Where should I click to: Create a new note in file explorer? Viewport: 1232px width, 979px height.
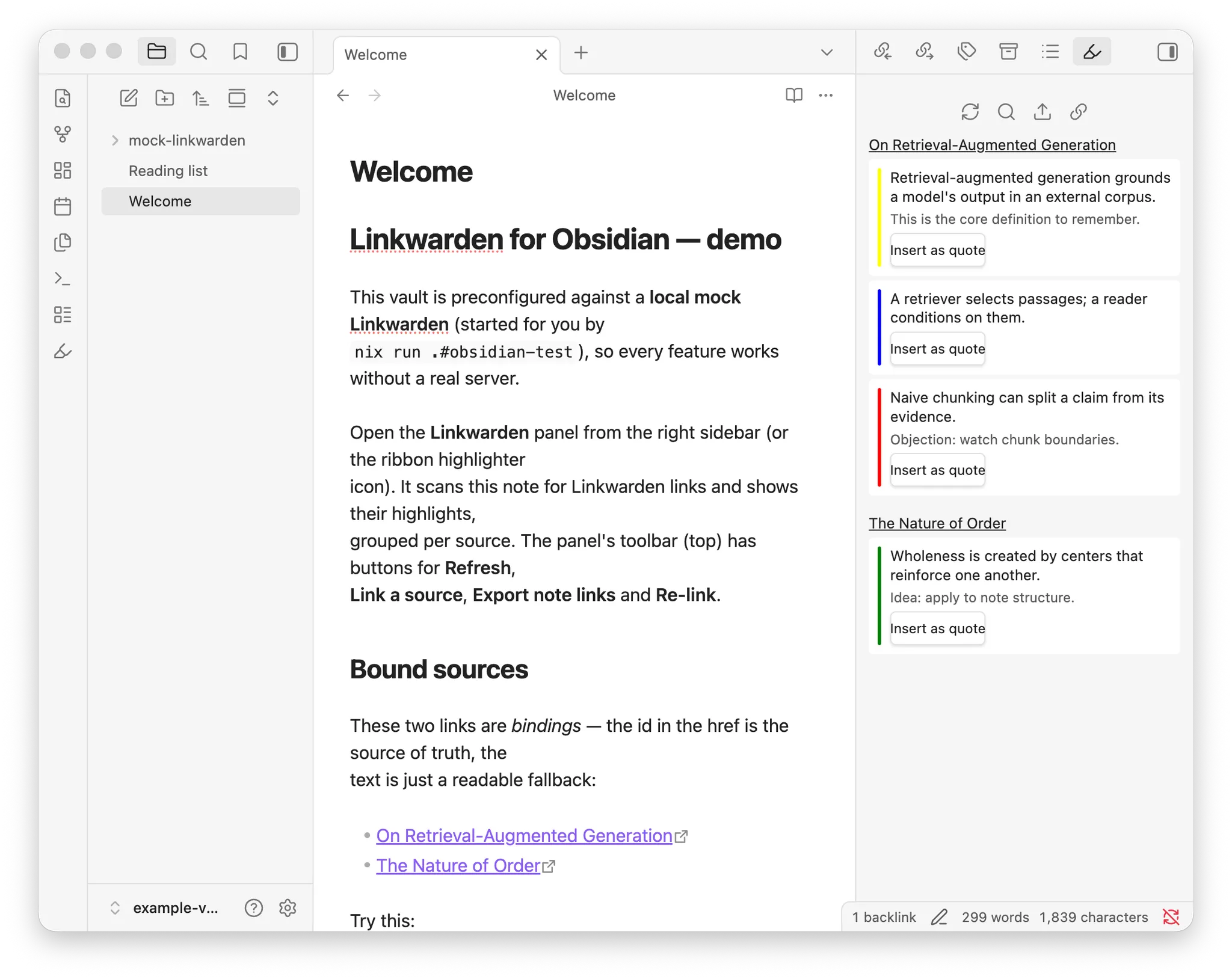click(129, 98)
